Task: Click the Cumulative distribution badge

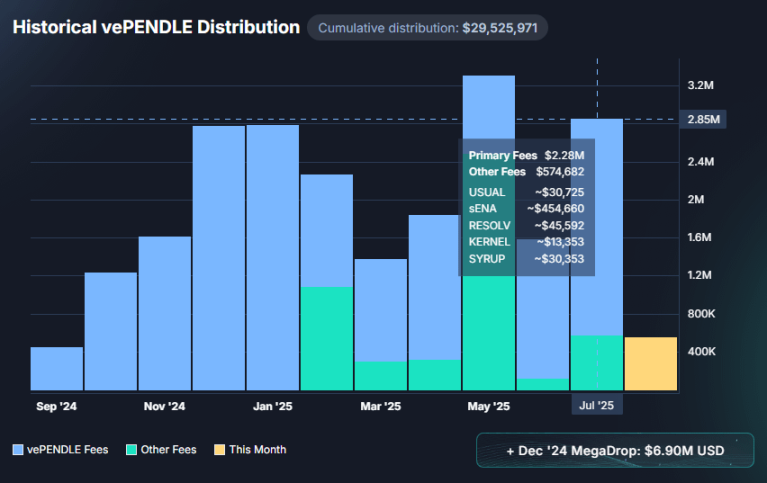Action: coord(427,28)
